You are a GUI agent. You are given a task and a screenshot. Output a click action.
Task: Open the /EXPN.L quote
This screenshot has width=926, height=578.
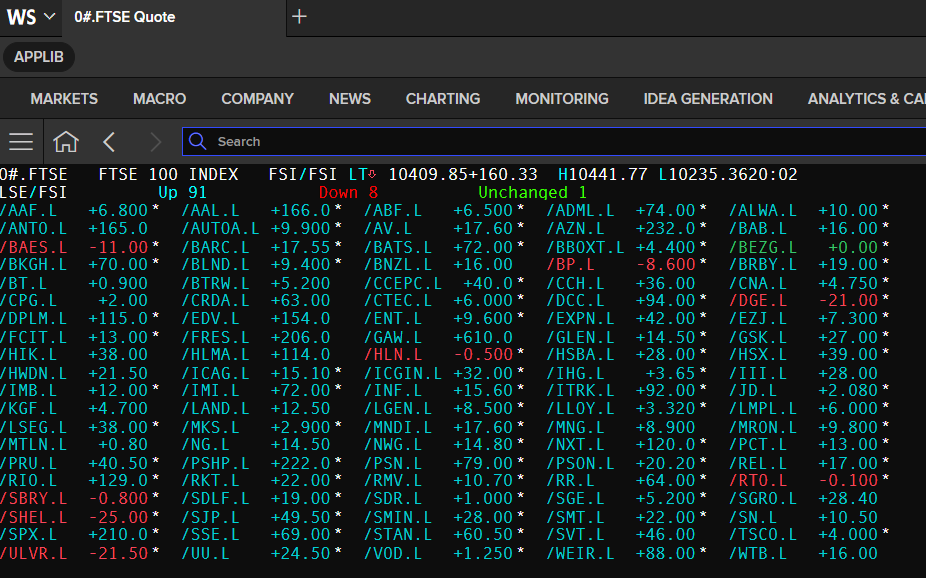pos(581,318)
